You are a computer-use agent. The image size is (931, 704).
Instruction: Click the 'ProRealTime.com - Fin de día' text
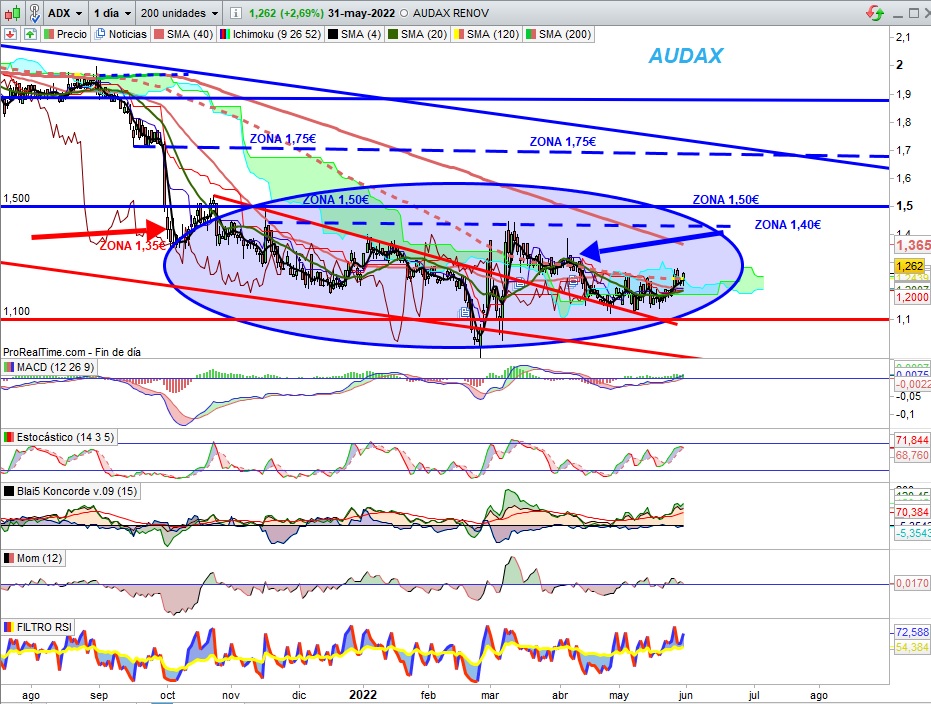tap(72, 352)
